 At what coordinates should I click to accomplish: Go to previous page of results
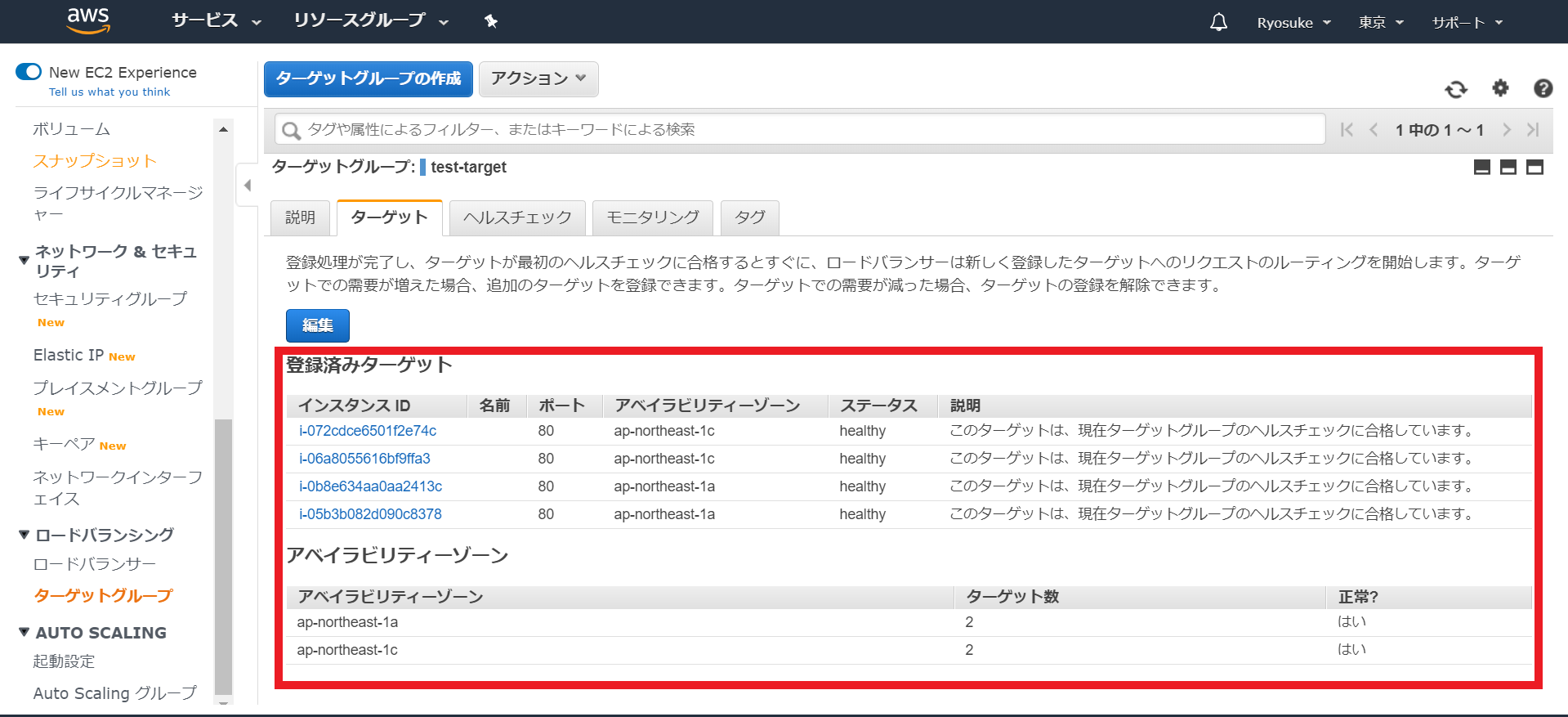(1374, 129)
